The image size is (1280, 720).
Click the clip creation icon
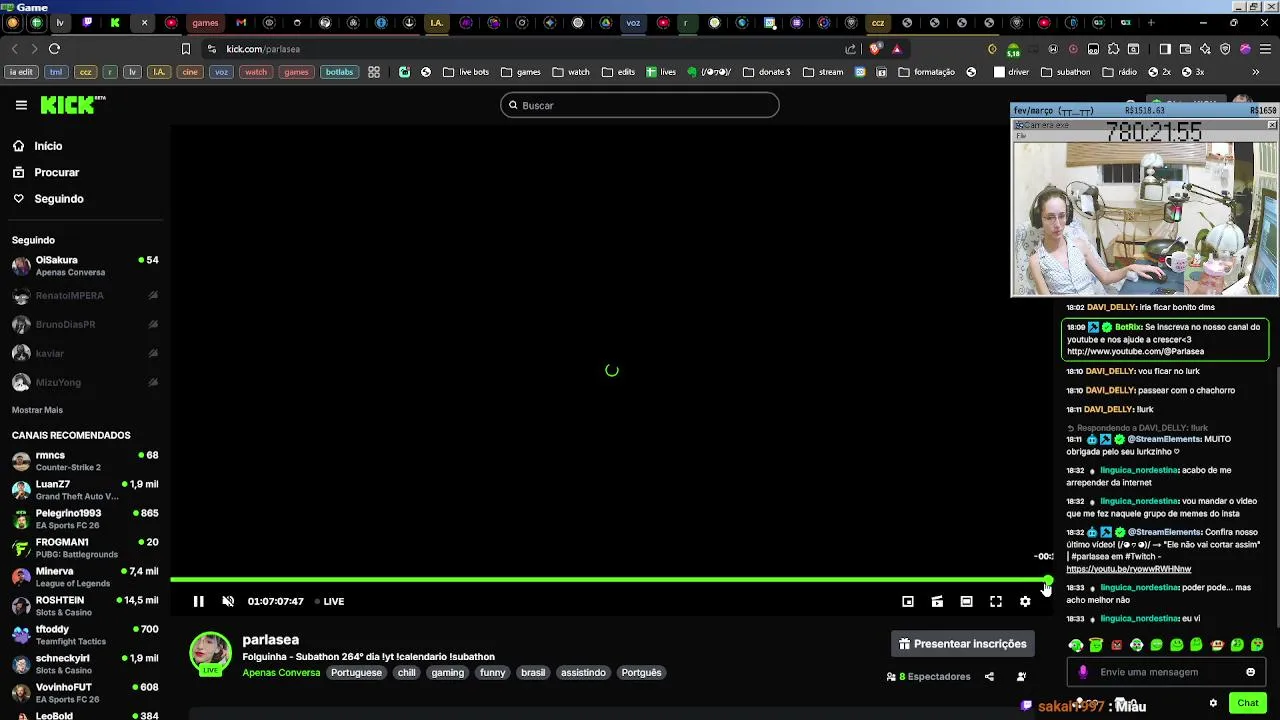937,601
